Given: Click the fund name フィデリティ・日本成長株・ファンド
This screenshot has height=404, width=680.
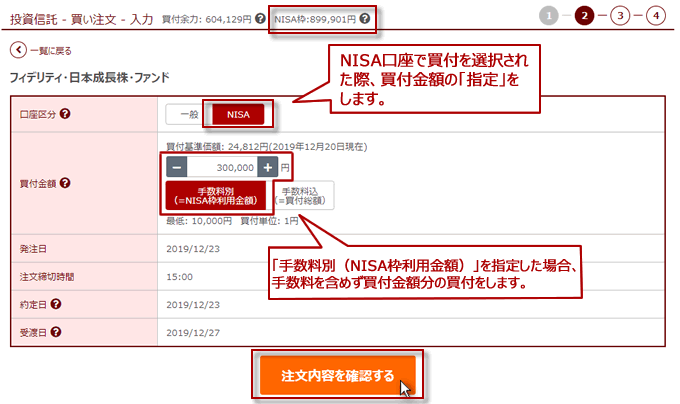Looking at the screenshot, I should 89,78.
